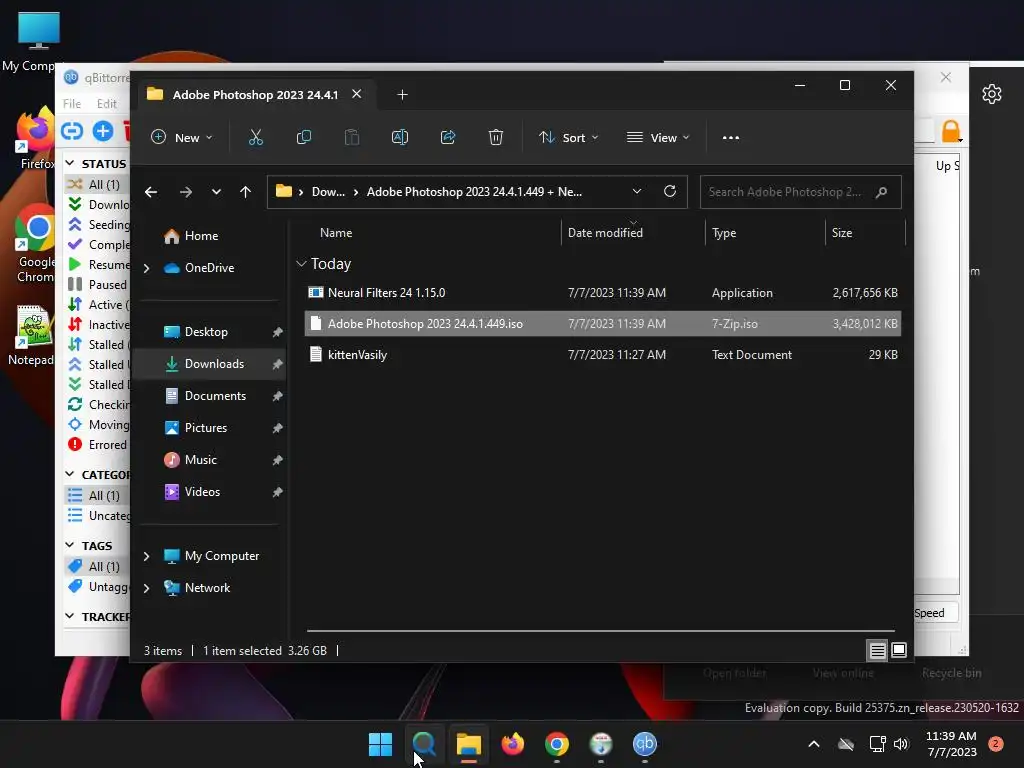Open the View dropdown menu
This screenshot has height=768, width=1024.
pos(658,138)
